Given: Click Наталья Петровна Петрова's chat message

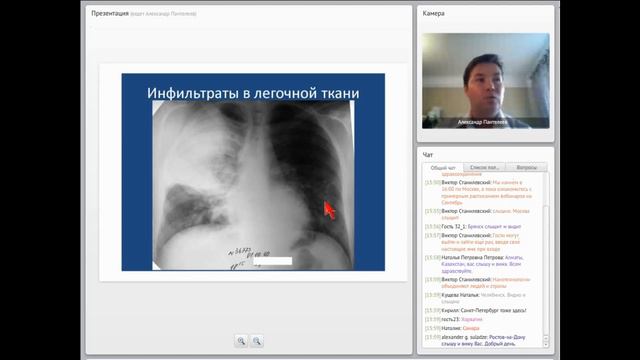Looking at the screenshot, I should point(474,264).
